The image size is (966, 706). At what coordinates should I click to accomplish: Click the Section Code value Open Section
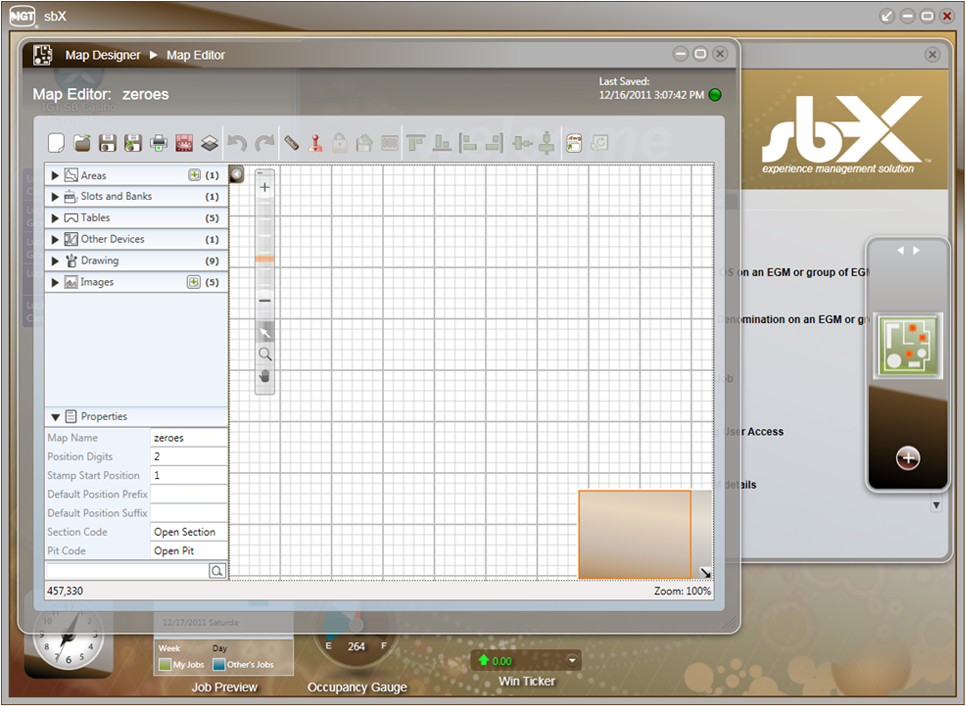189,532
